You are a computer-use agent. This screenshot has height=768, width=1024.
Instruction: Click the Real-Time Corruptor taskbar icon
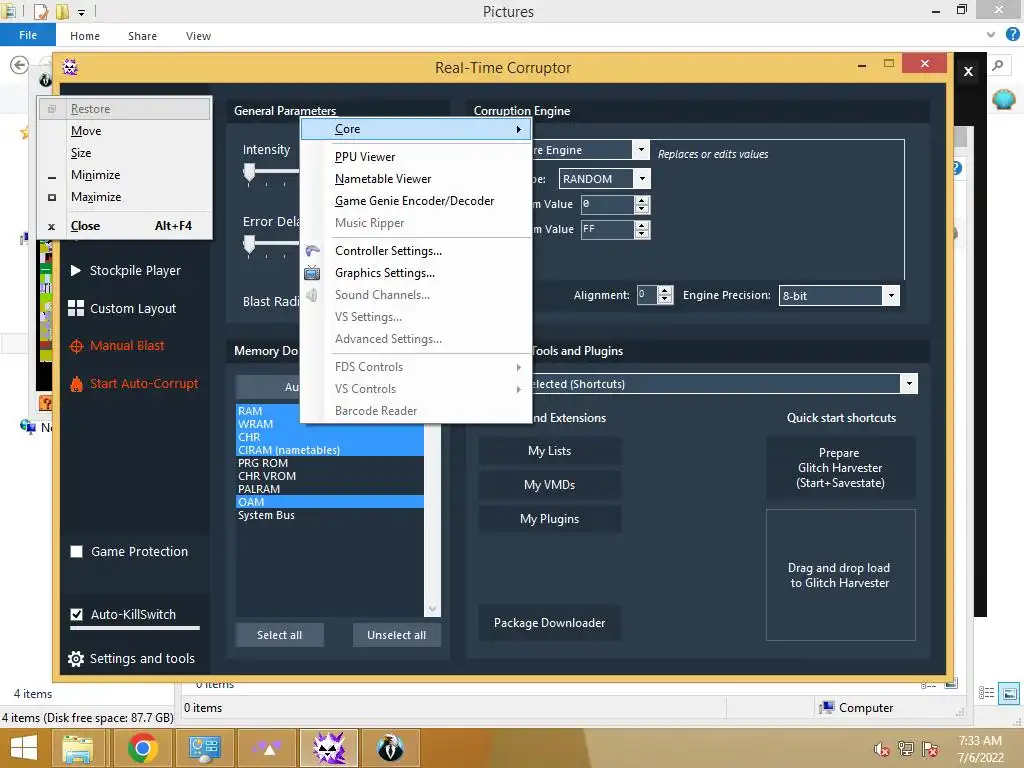328,748
